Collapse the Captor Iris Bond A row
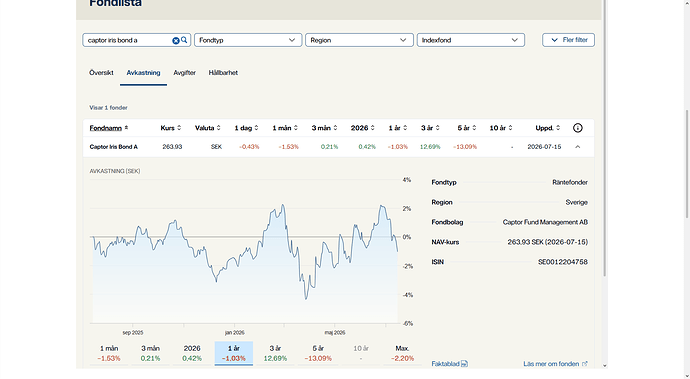 pyautogui.click(x=577, y=147)
